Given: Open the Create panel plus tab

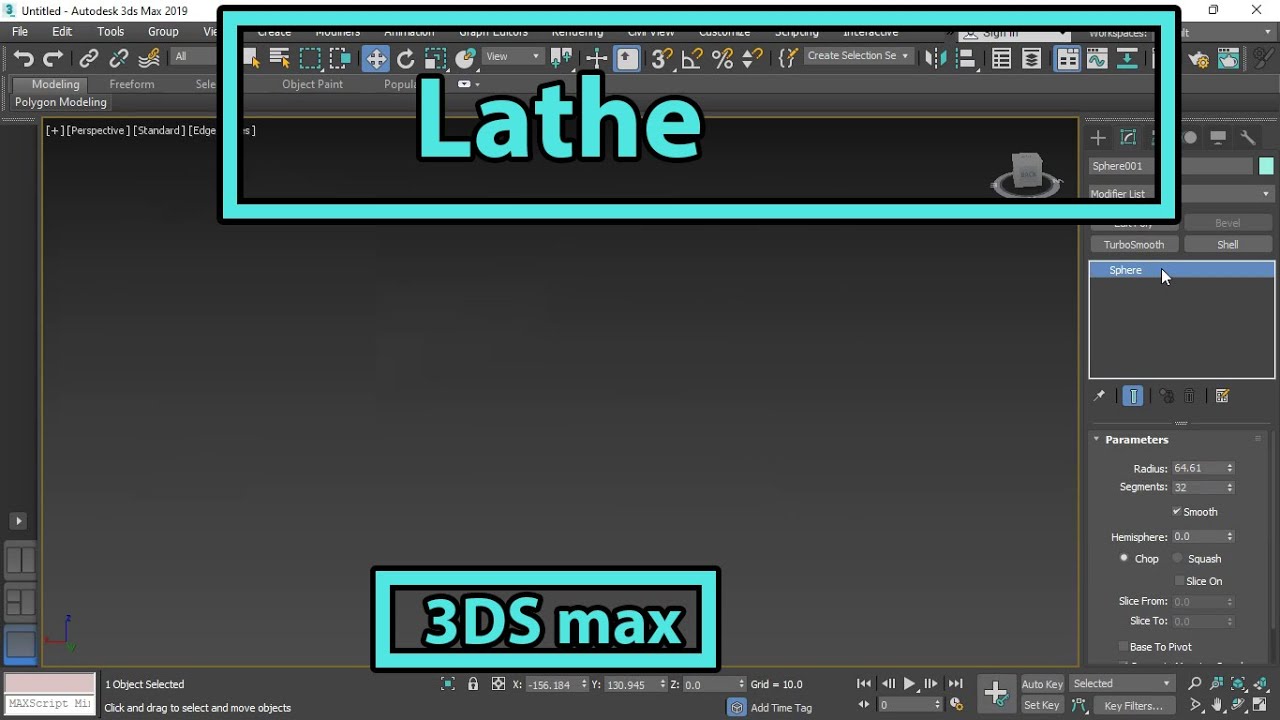Looking at the screenshot, I should (x=1098, y=138).
